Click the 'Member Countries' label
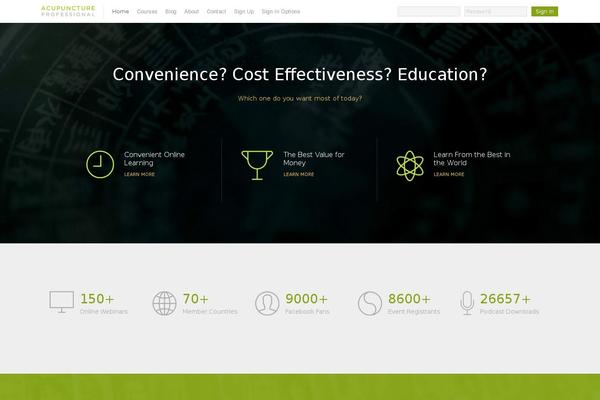Viewport: 600px width, 400px height. click(210, 312)
